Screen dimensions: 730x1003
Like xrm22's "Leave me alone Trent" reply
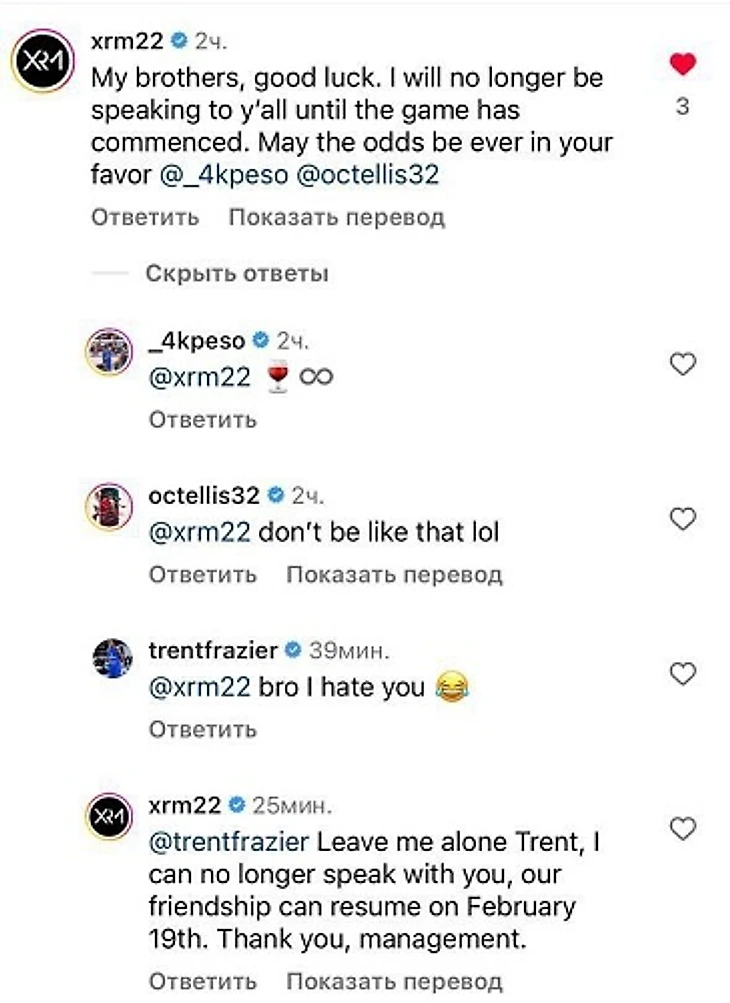point(682,828)
